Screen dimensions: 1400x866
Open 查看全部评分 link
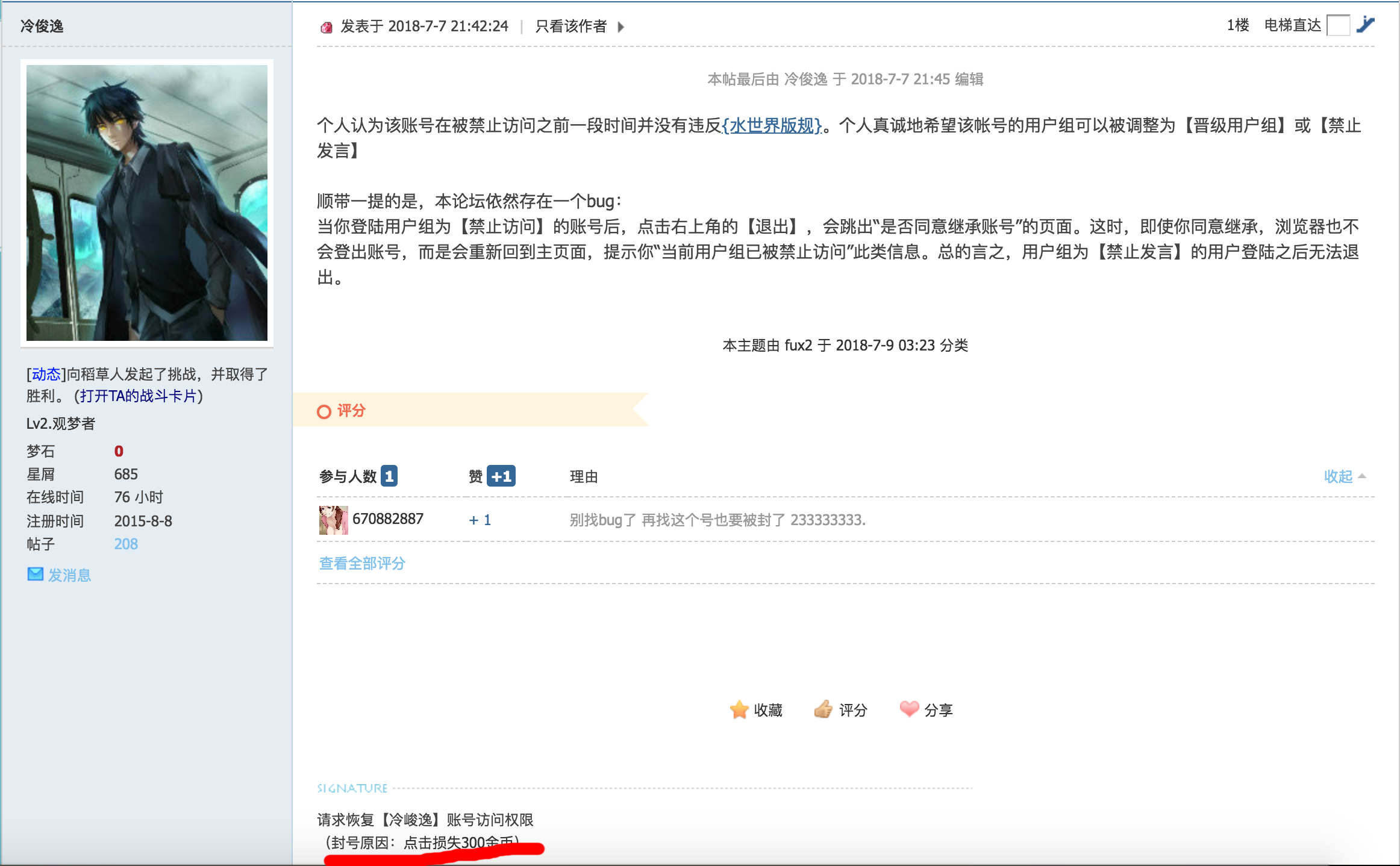tap(362, 563)
